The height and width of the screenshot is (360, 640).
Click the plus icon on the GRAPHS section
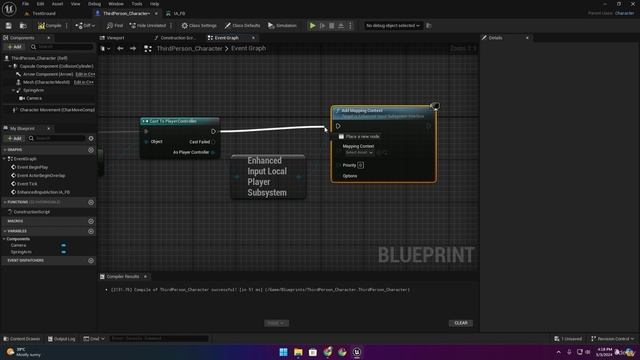point(91,150)
